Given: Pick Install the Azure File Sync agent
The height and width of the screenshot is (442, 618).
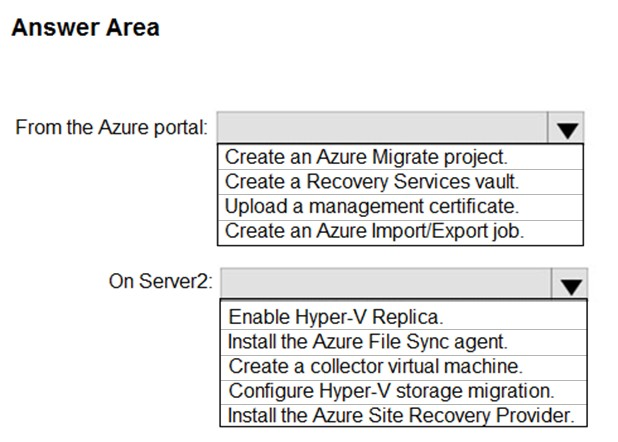Looking at the screenshot, I should pyautogui.click(x=404, y=342).
